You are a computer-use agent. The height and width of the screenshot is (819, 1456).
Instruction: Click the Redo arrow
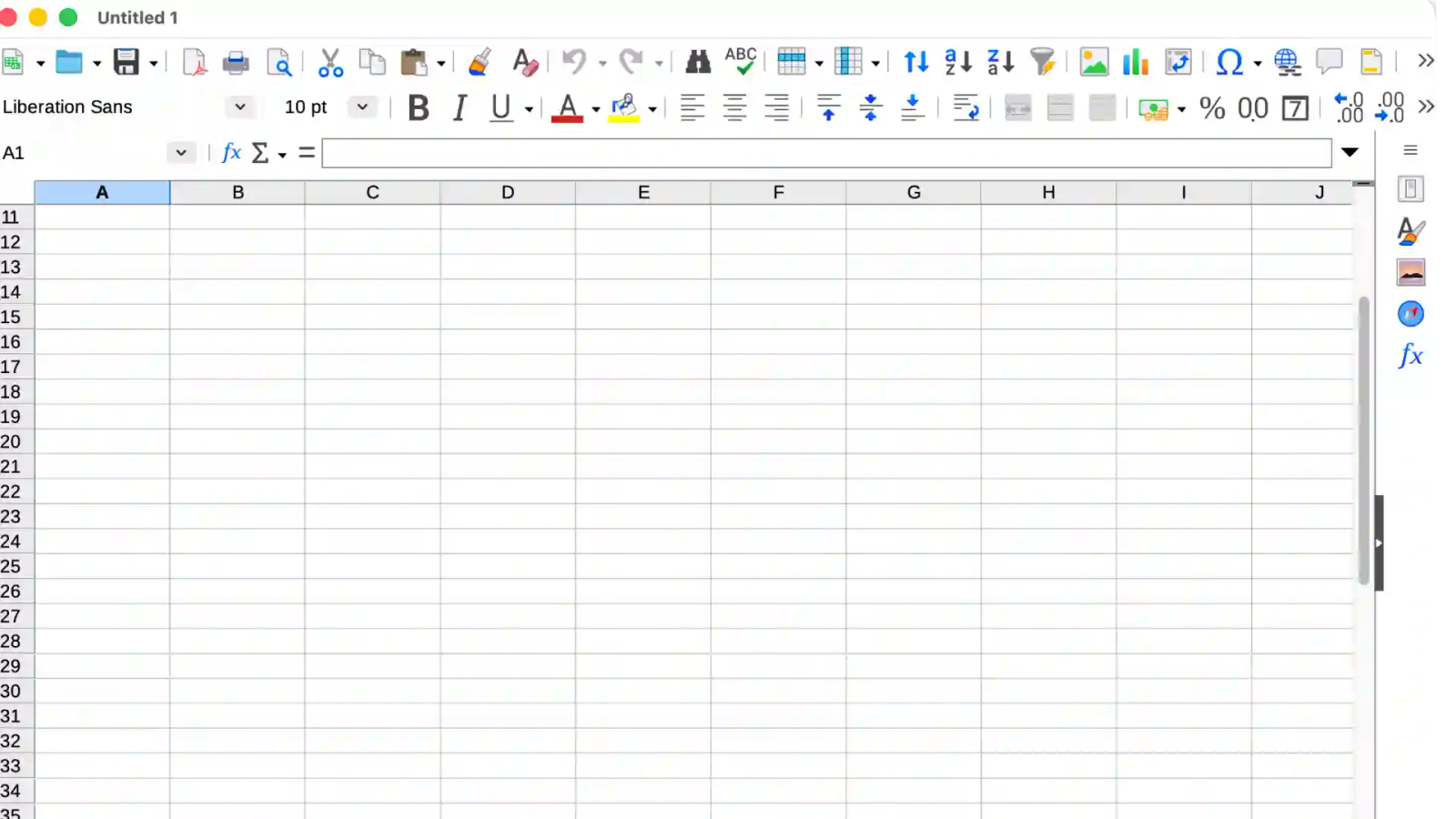pyautogui.click(x=631, y=62)
